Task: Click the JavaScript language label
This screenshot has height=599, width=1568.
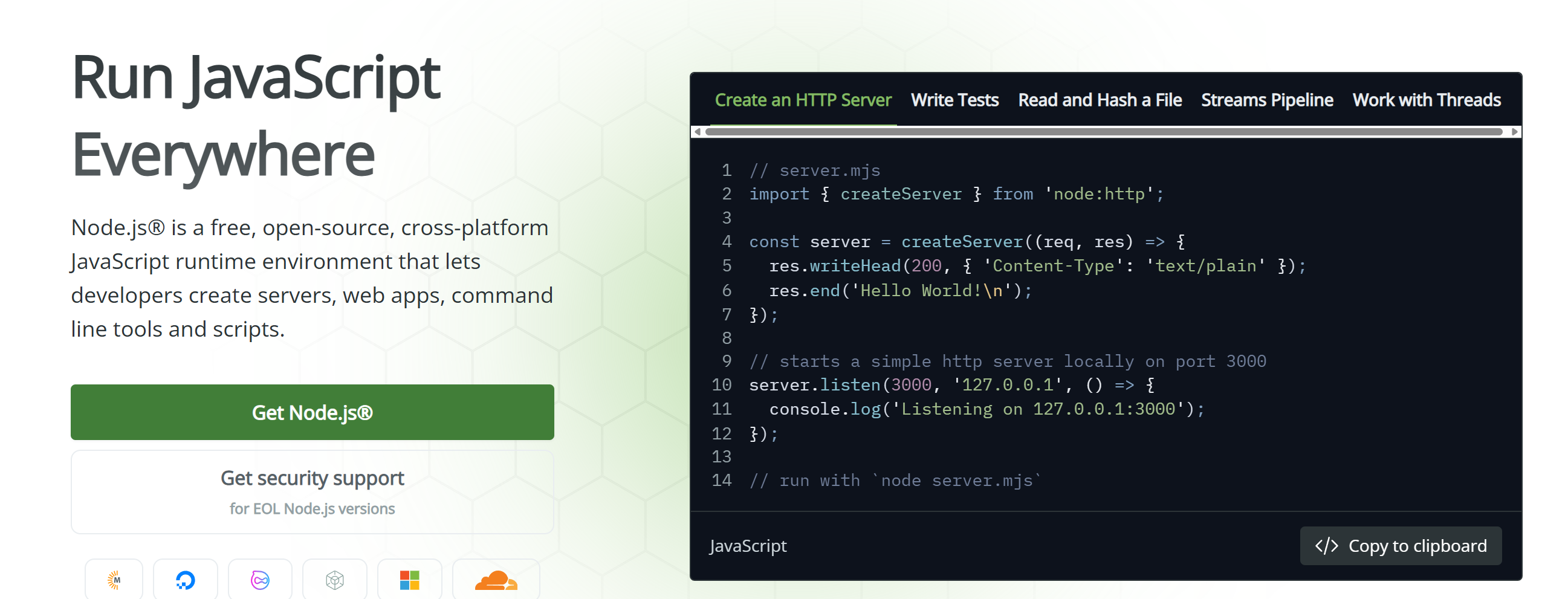Action: [x=748, y=545]
